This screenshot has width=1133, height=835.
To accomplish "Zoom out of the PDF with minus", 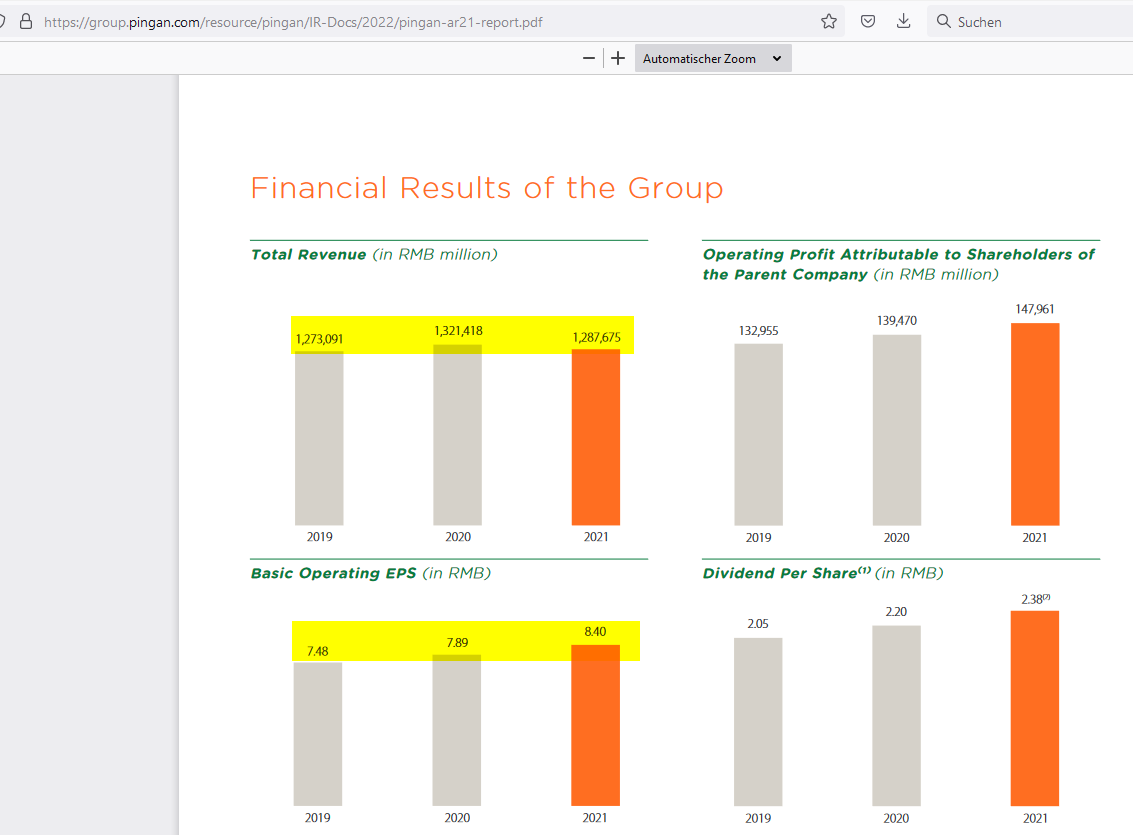I will click(x=589, y=58).
